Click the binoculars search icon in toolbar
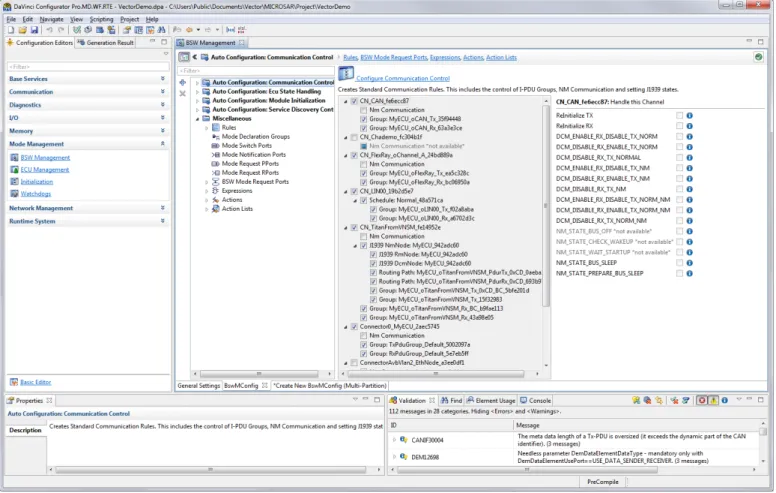The image size is (776, 493). click(x=161, y=30)
